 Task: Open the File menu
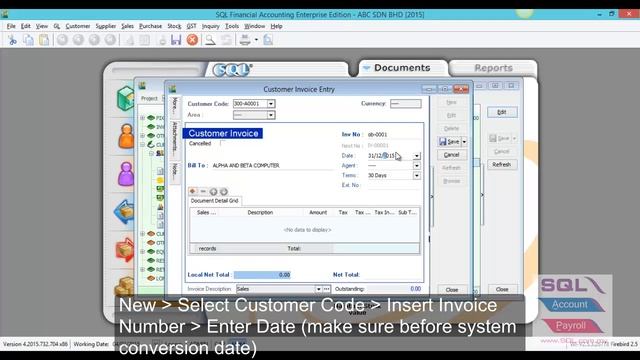click(x=11, y=26)
